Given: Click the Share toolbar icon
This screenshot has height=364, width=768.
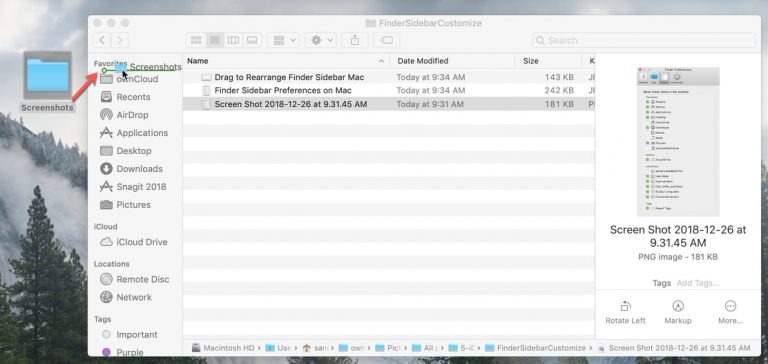Looking at the screenshot, I should coord(355,40).
